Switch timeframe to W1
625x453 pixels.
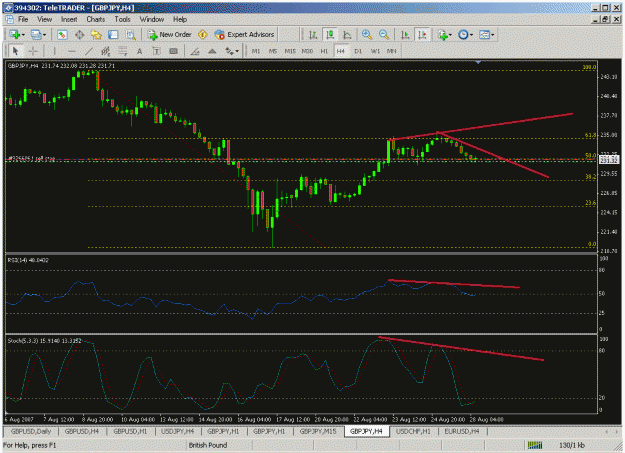[x=375, y=51]
